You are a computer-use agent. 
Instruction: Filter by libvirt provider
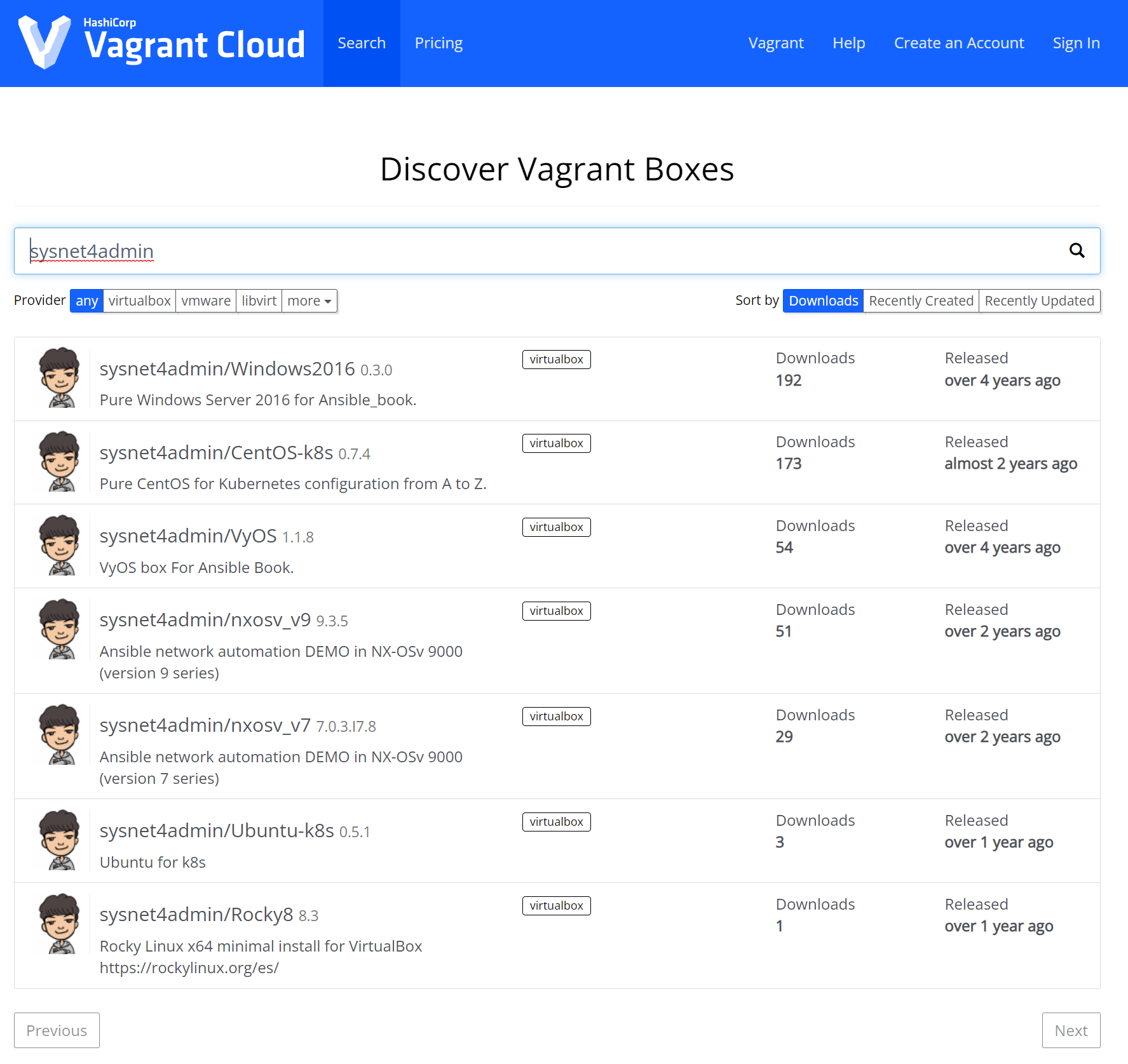coord(259,300)
